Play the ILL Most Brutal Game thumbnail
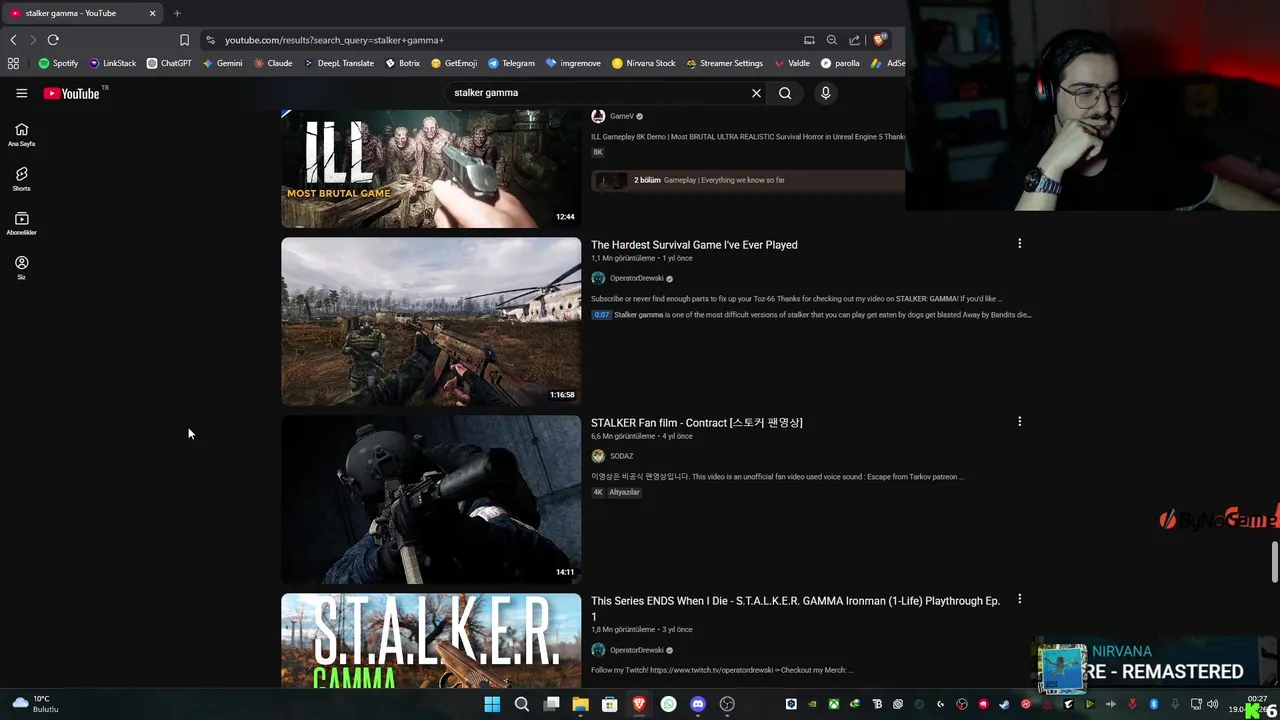Viewport: 1280px width, 720px height. (x=431, y=168)
